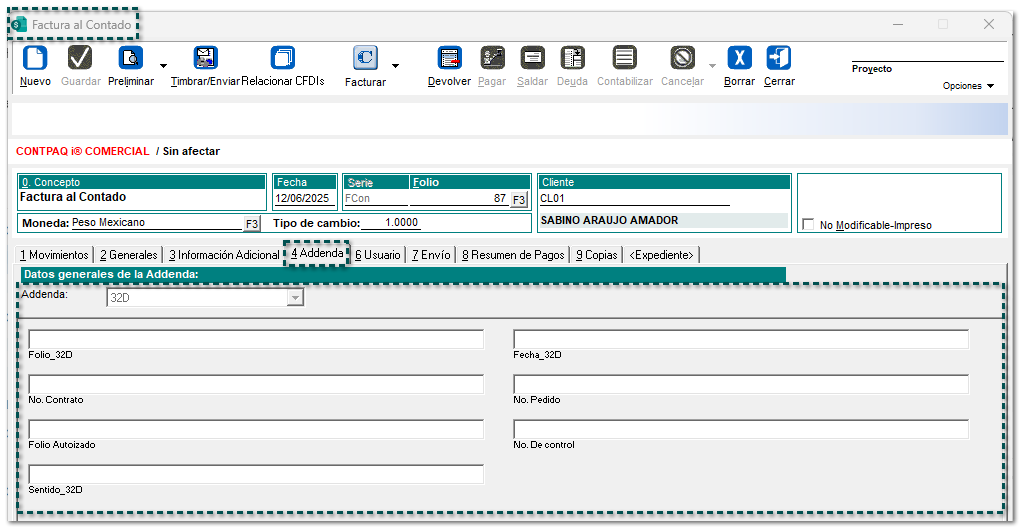
Task: Click the Cerrar door icon
Action: 779,58
